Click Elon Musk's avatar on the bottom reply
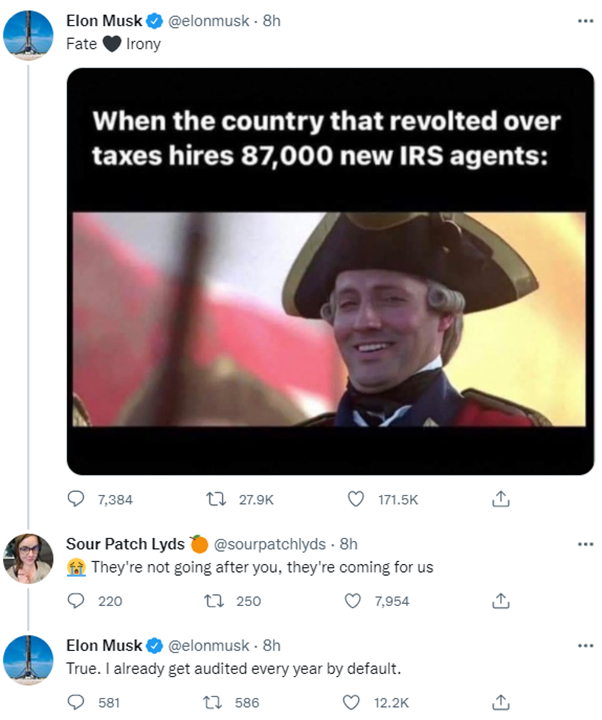 click(29, 661)
